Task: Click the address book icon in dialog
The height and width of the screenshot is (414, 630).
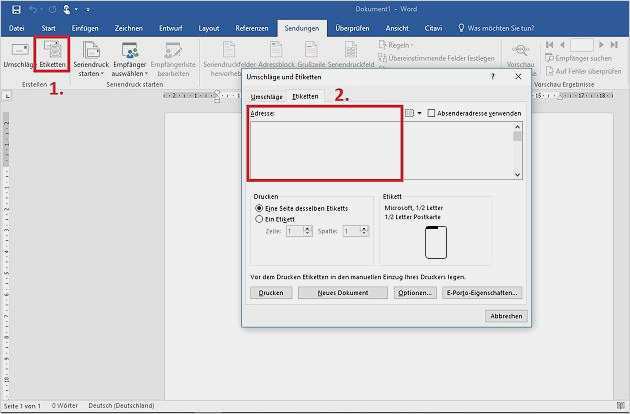Action: pyautogui.click(x=409, y=114)
